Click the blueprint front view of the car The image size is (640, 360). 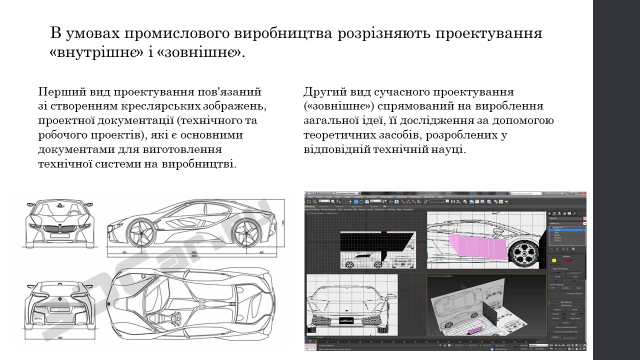pyautogui.click(x=60, y=223)
